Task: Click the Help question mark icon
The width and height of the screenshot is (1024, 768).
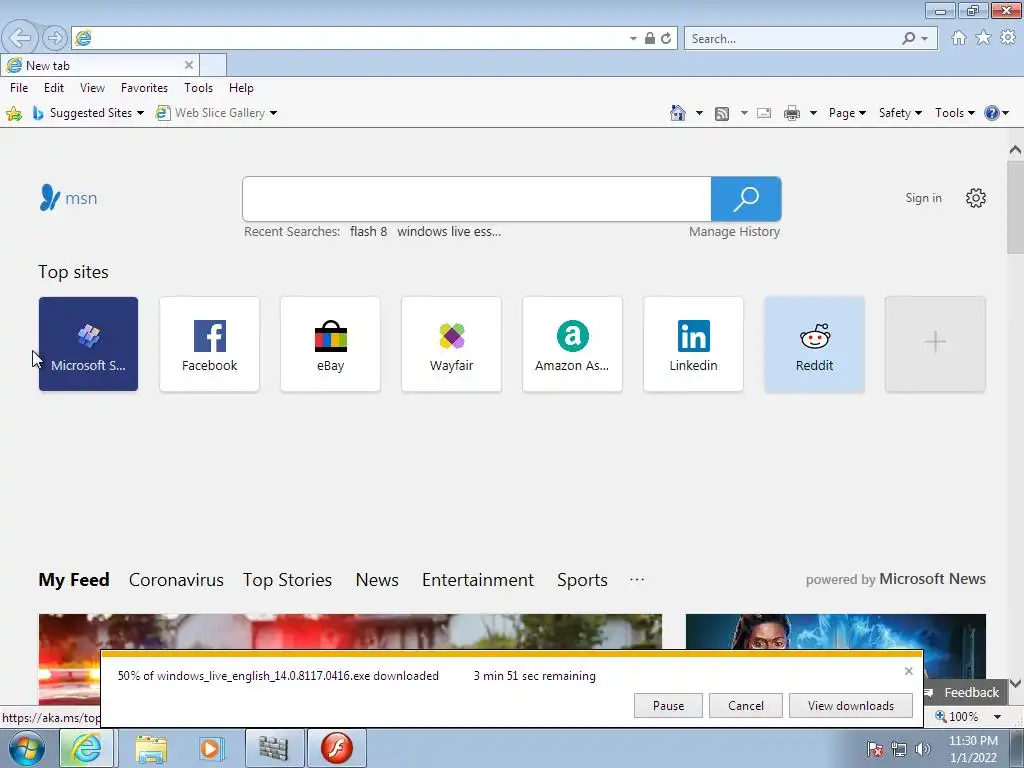Action: 991,113
